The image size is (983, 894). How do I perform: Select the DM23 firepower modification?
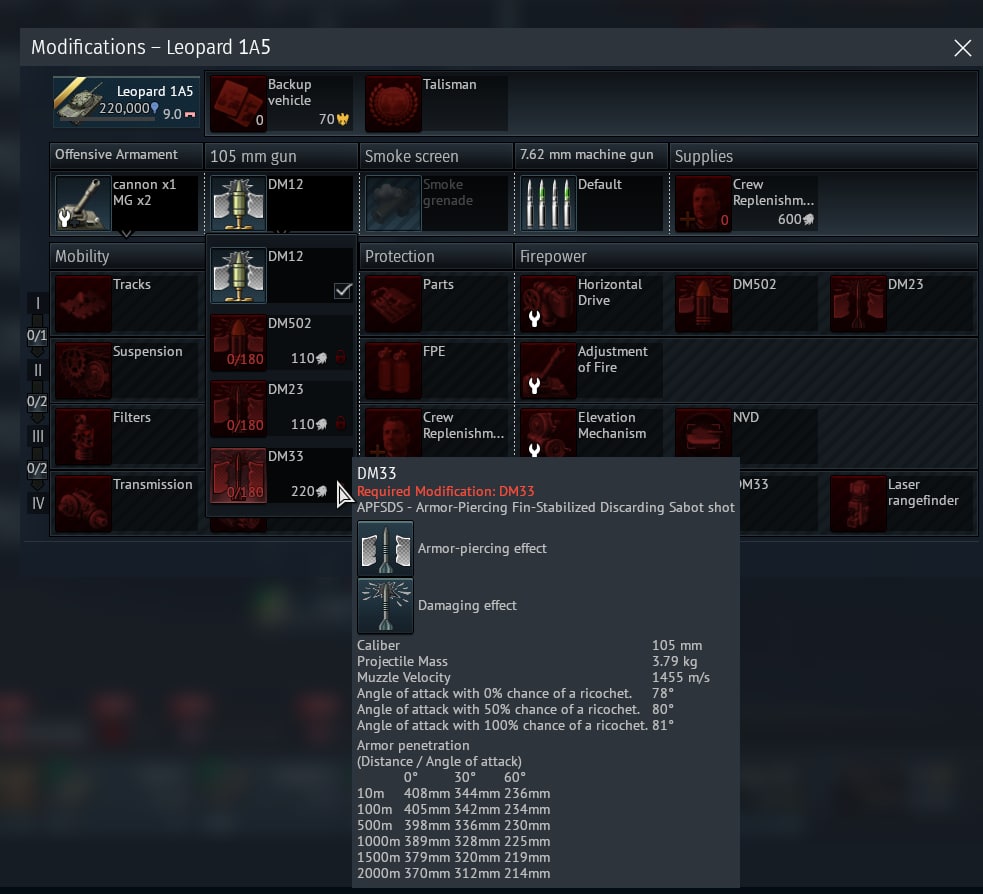(x=902, y=303)
